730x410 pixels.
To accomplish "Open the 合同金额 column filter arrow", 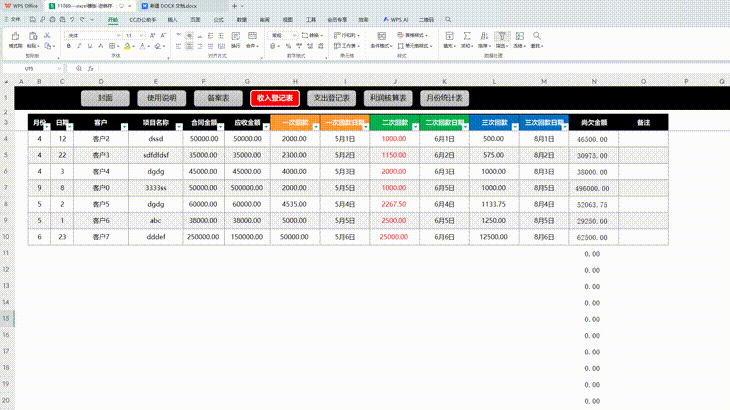I will pyautogui.click(x=221, y=127).
